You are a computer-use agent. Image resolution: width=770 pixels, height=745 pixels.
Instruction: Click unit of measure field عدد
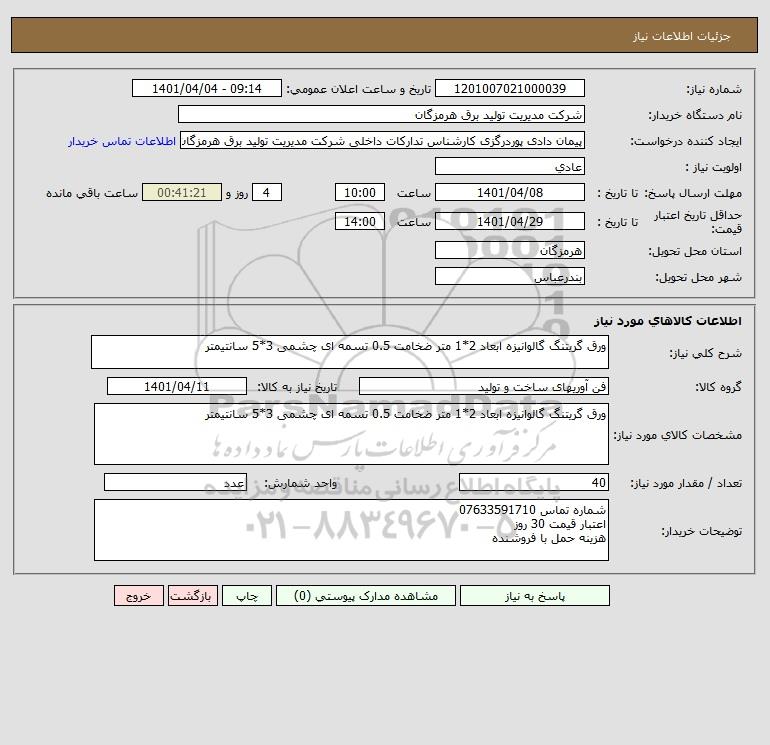pyautogui.click(x=175, y=482)
